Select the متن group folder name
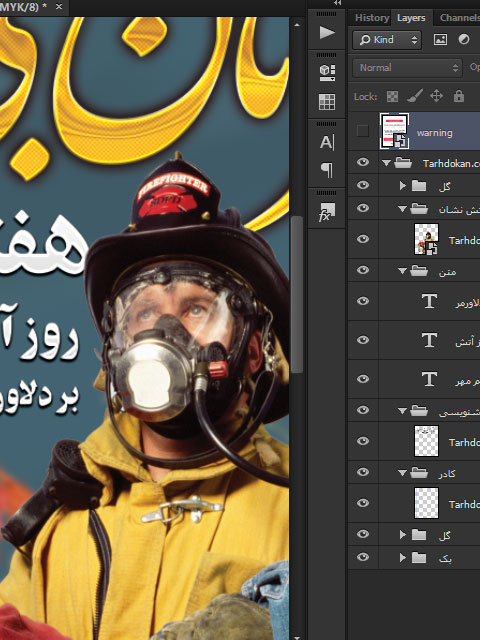Image resolution: width=480 pixels, height=640 pixels. pos(447,271)
